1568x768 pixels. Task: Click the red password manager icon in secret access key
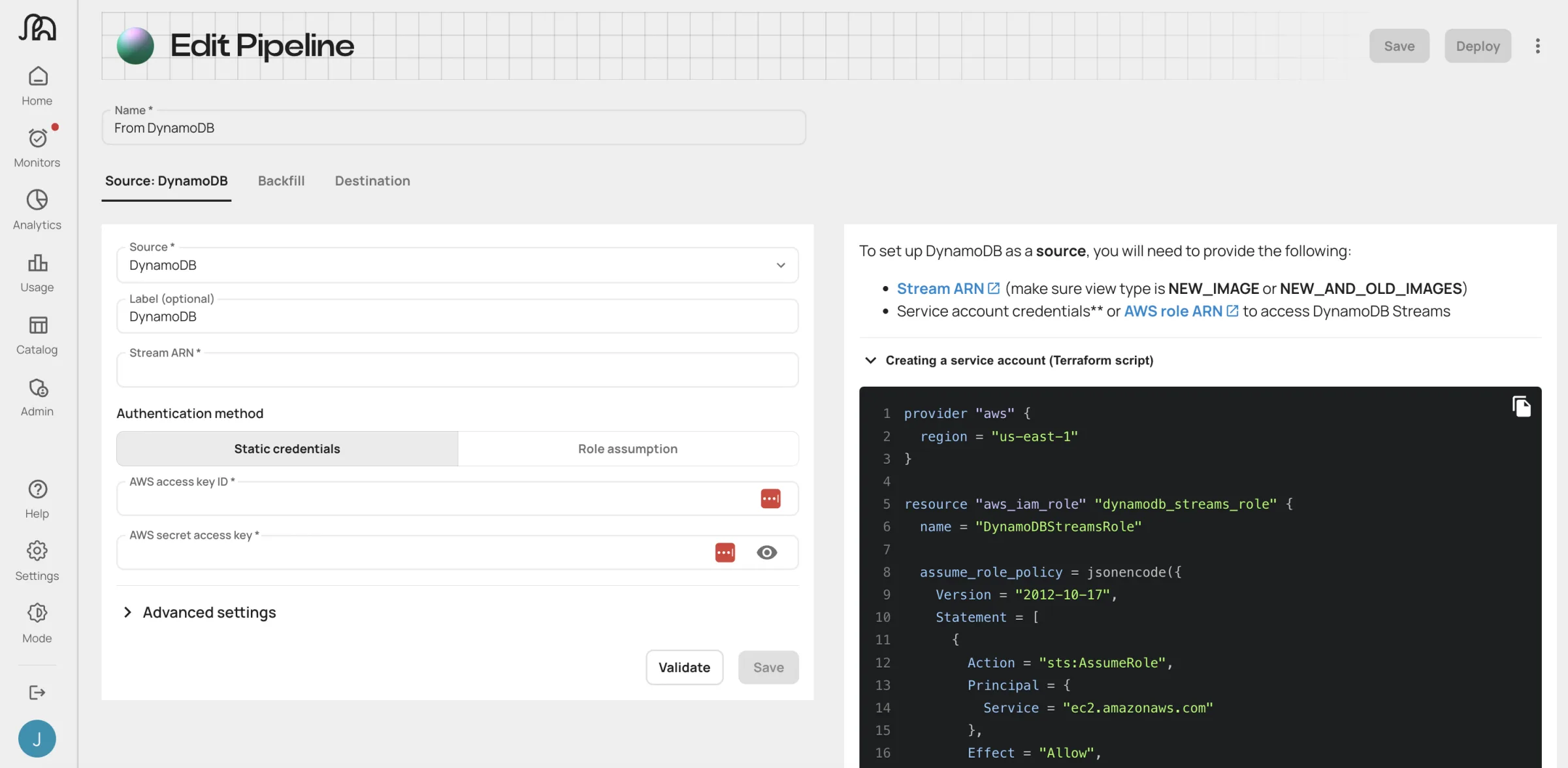[725, 552]
